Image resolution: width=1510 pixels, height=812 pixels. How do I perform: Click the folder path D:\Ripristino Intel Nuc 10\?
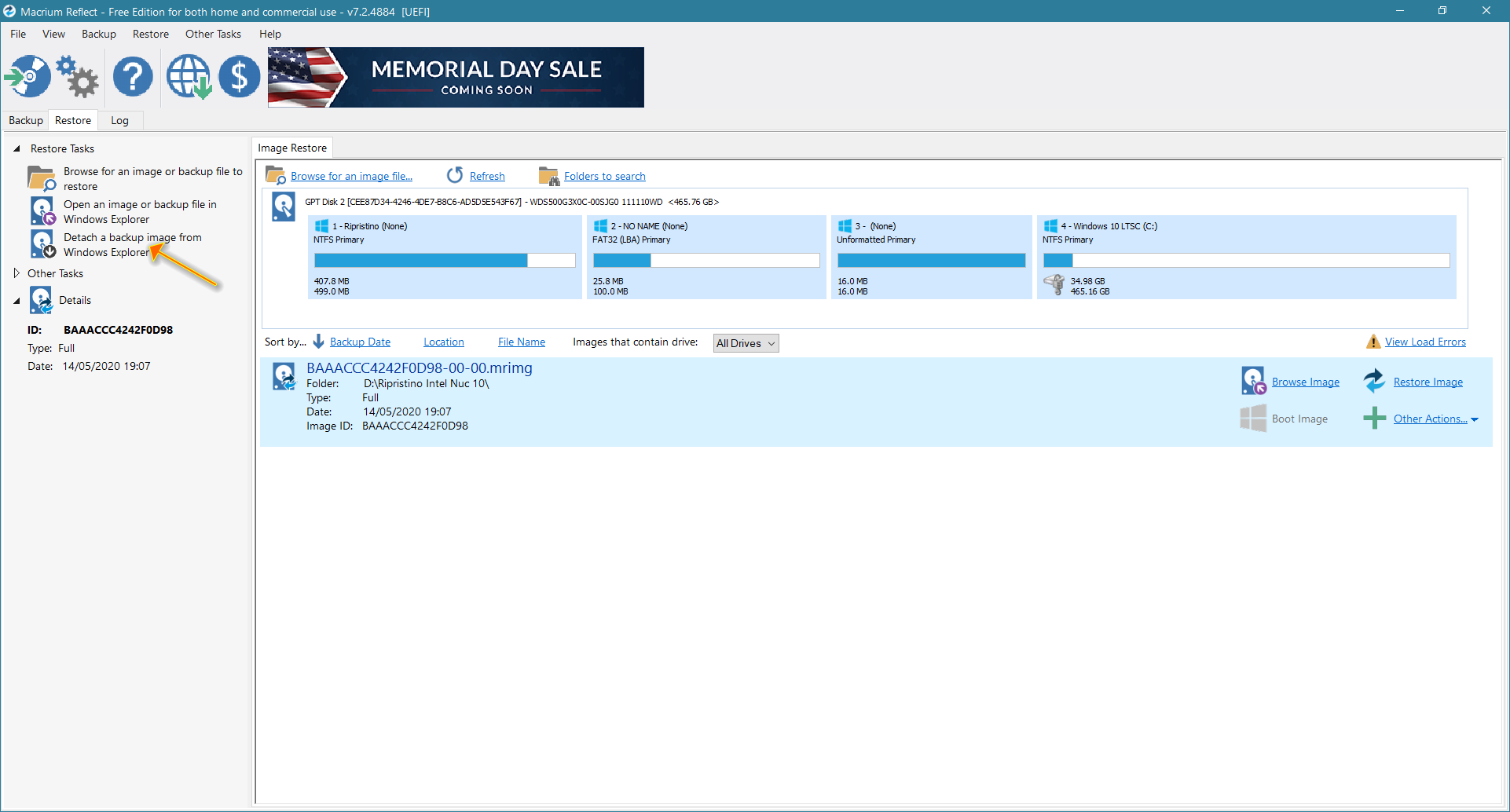[426, 383]
